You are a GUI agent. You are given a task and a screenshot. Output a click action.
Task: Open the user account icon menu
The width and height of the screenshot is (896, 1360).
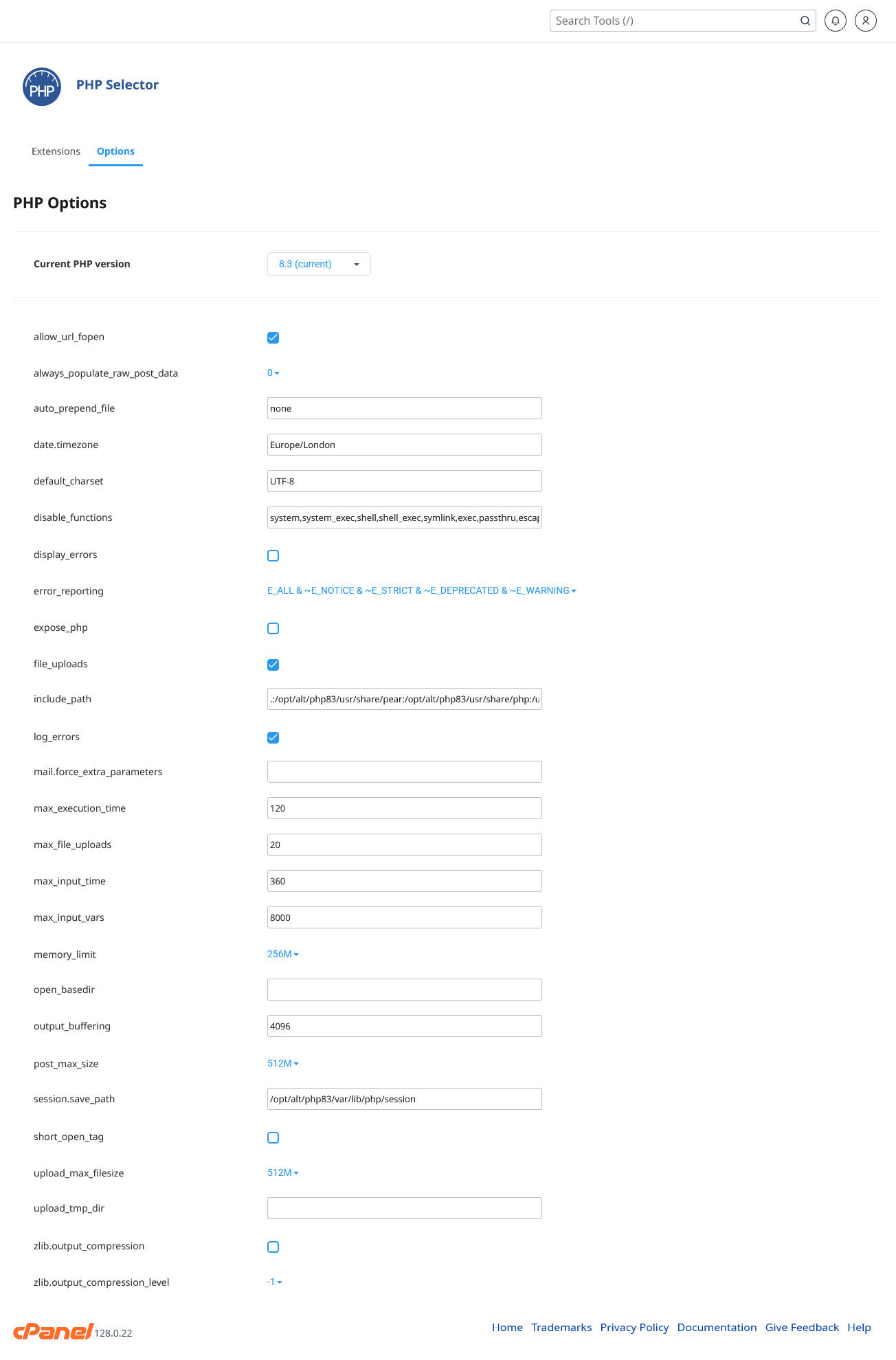[865, 21]
